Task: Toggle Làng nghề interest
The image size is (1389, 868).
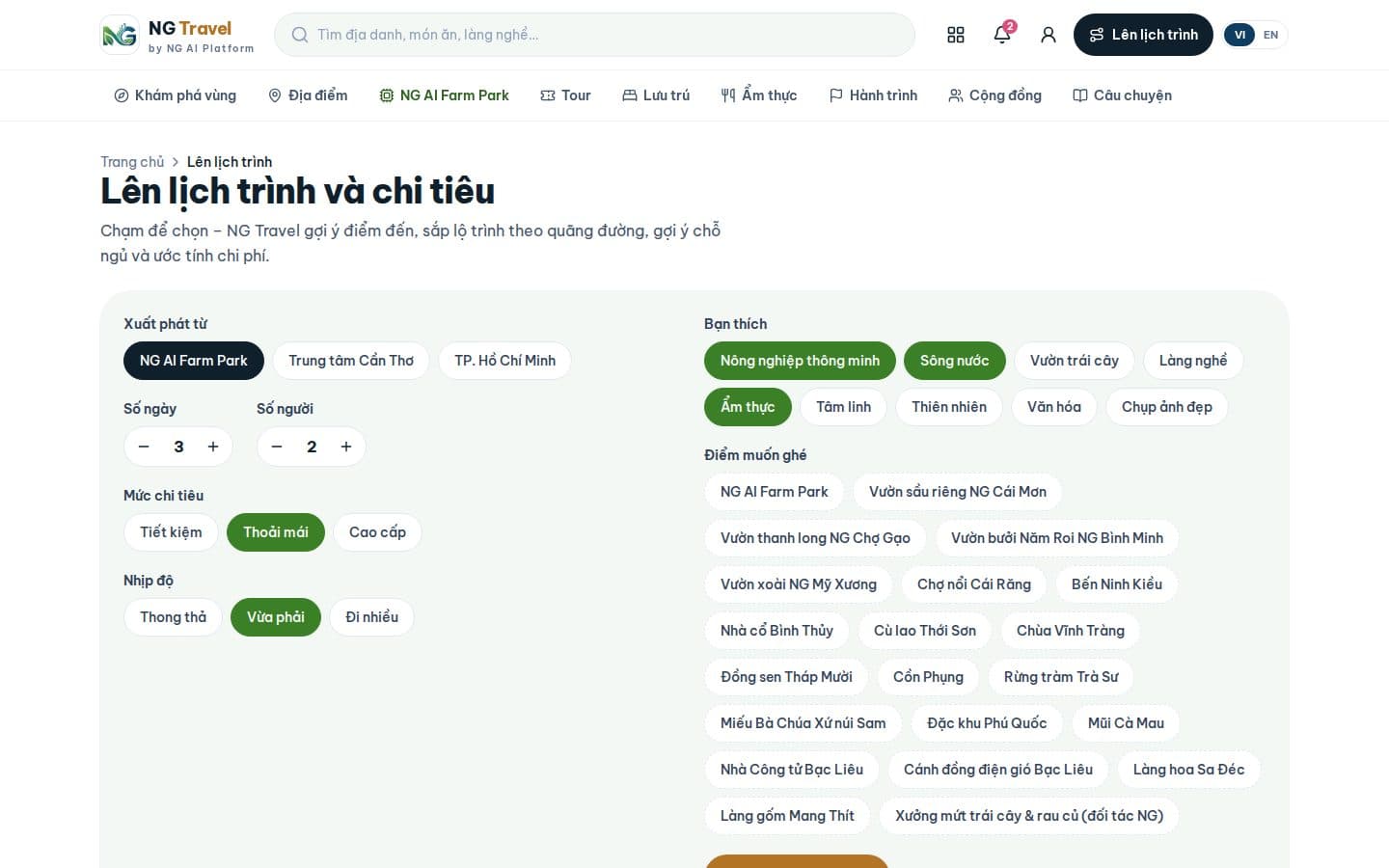Action: 1193,361
